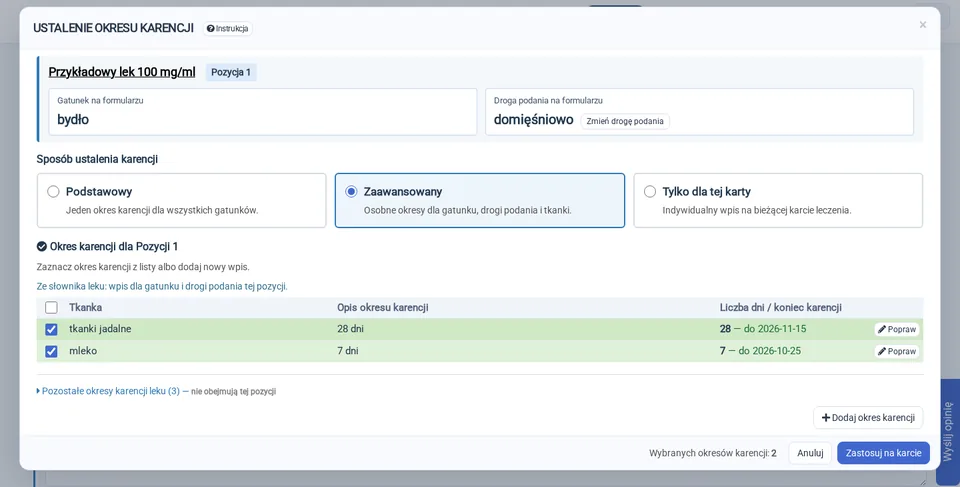Click the Sposób ustalenia karencji heading
960x487 pixels.
97,159
